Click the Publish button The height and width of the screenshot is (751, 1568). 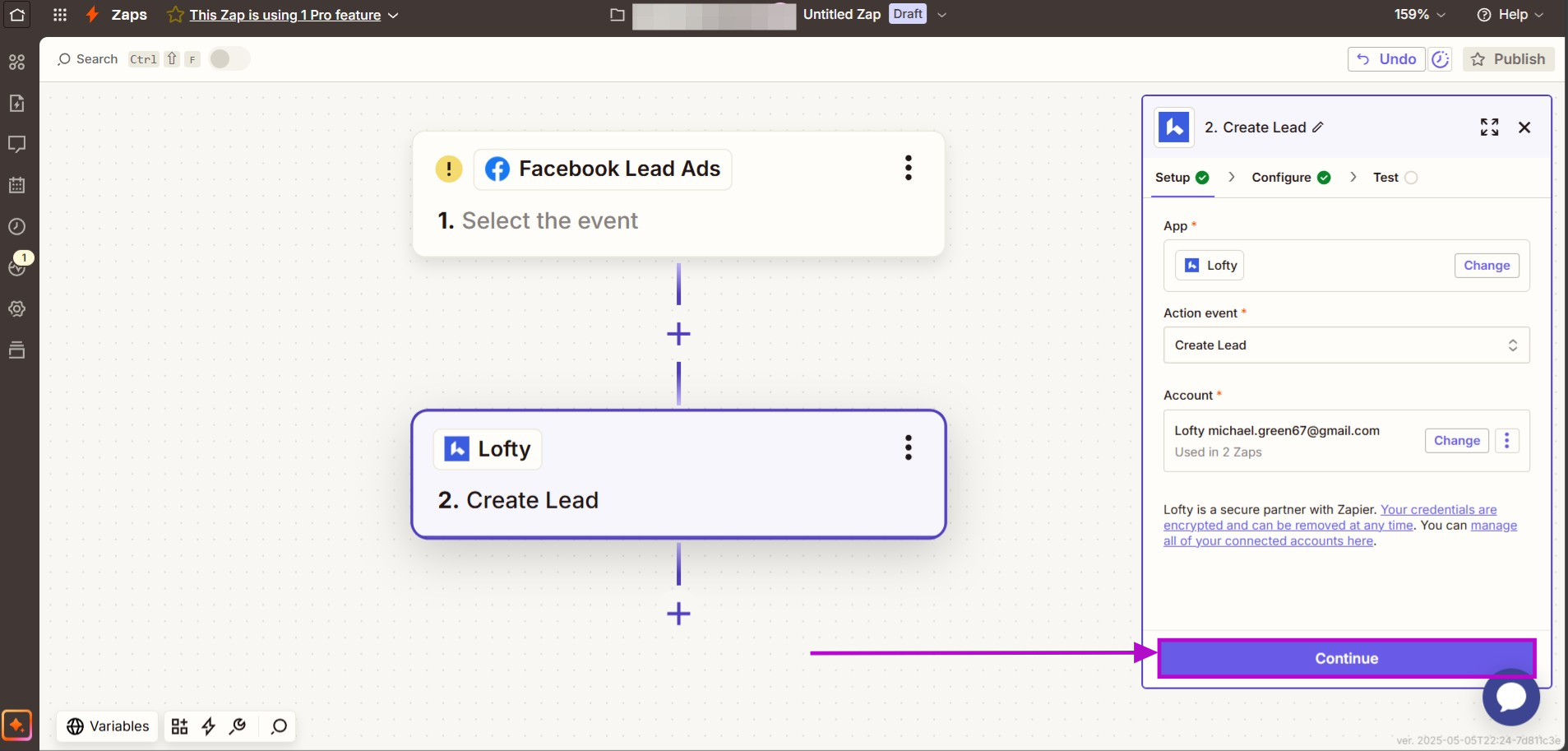pyautogui.click(x=1508, y=59)
